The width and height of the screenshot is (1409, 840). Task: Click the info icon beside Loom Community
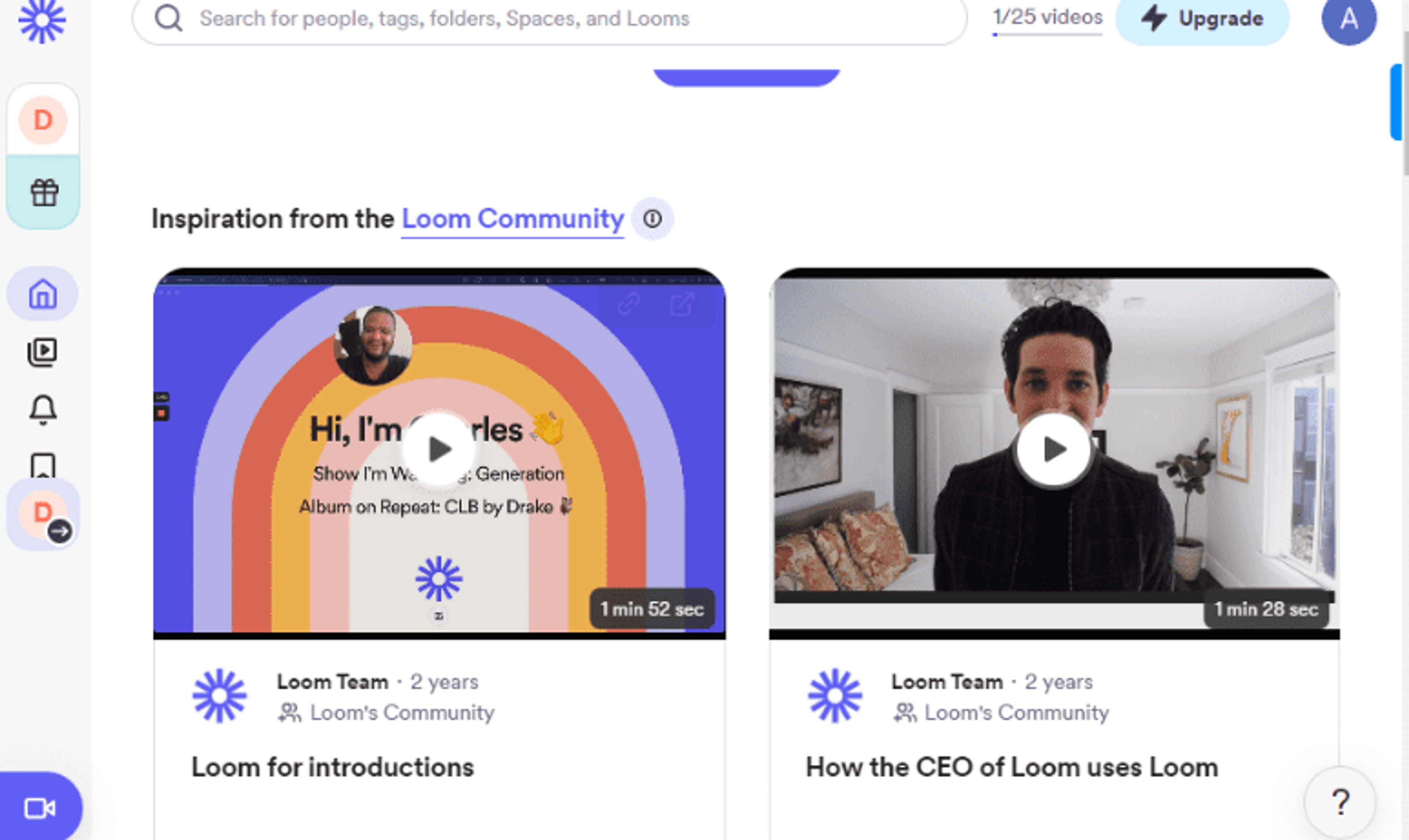(653, 219)
